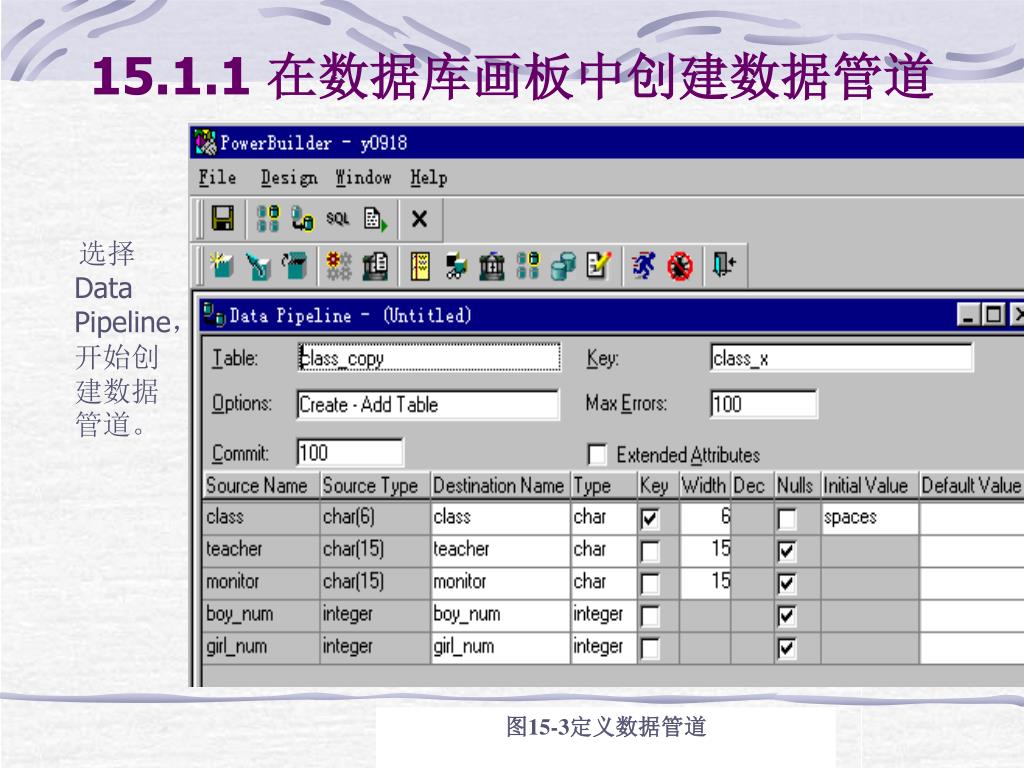Click the notepad with pencil Edit icon
Screen dimensions: 1024x768
(x=599, y=265)
